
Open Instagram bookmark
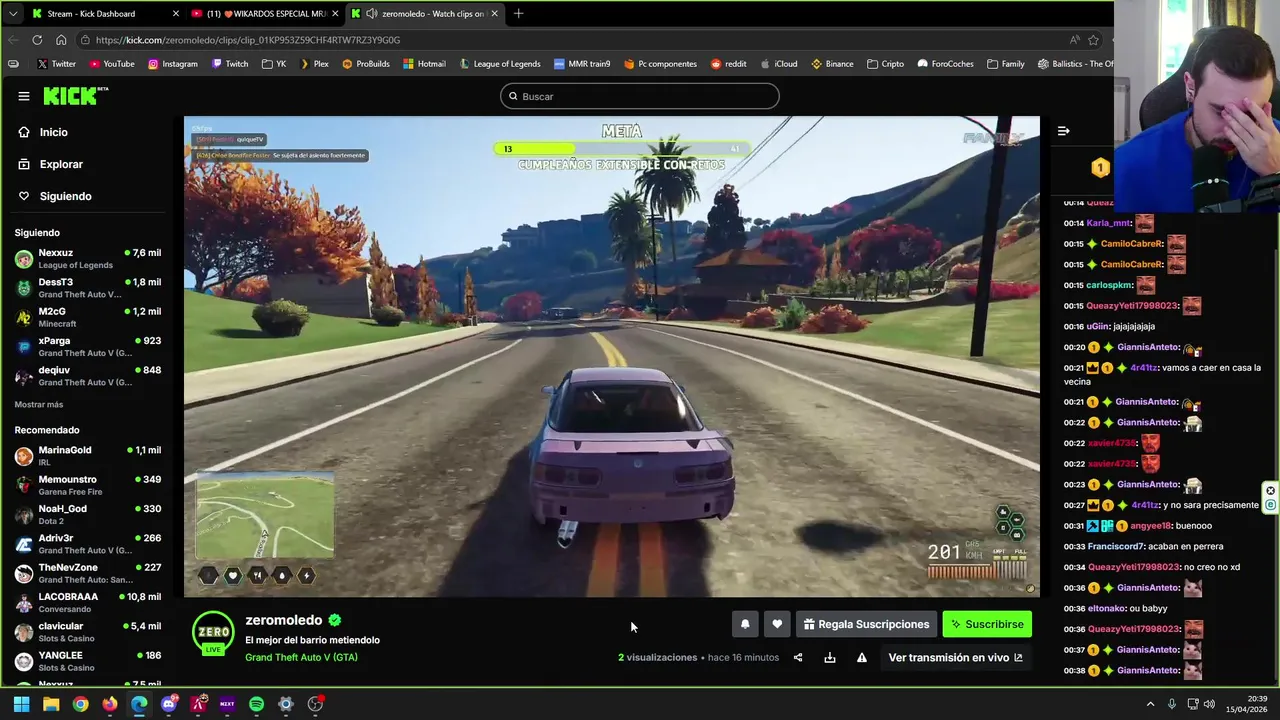pyautogui.click(x=173, y=64)
